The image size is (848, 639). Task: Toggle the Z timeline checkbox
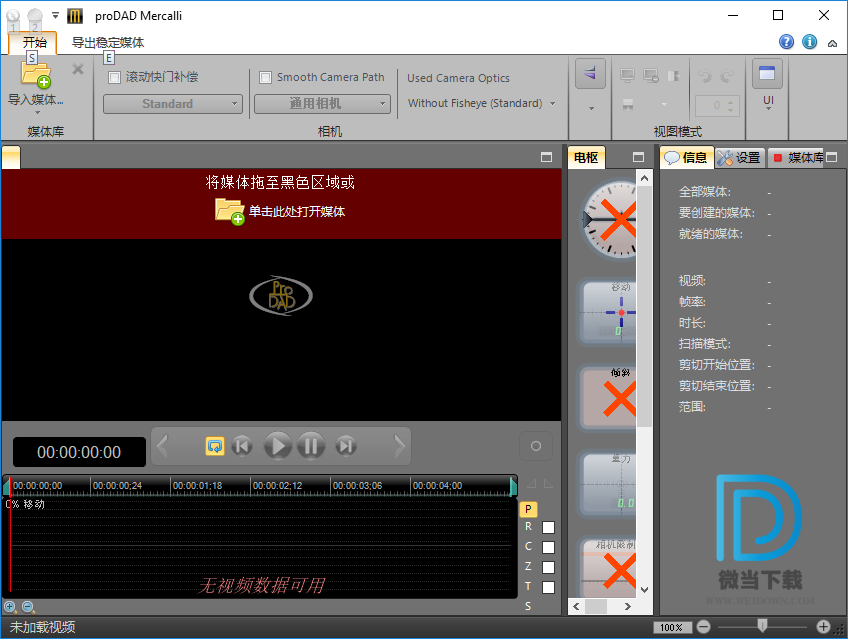[x=548, y=567]
